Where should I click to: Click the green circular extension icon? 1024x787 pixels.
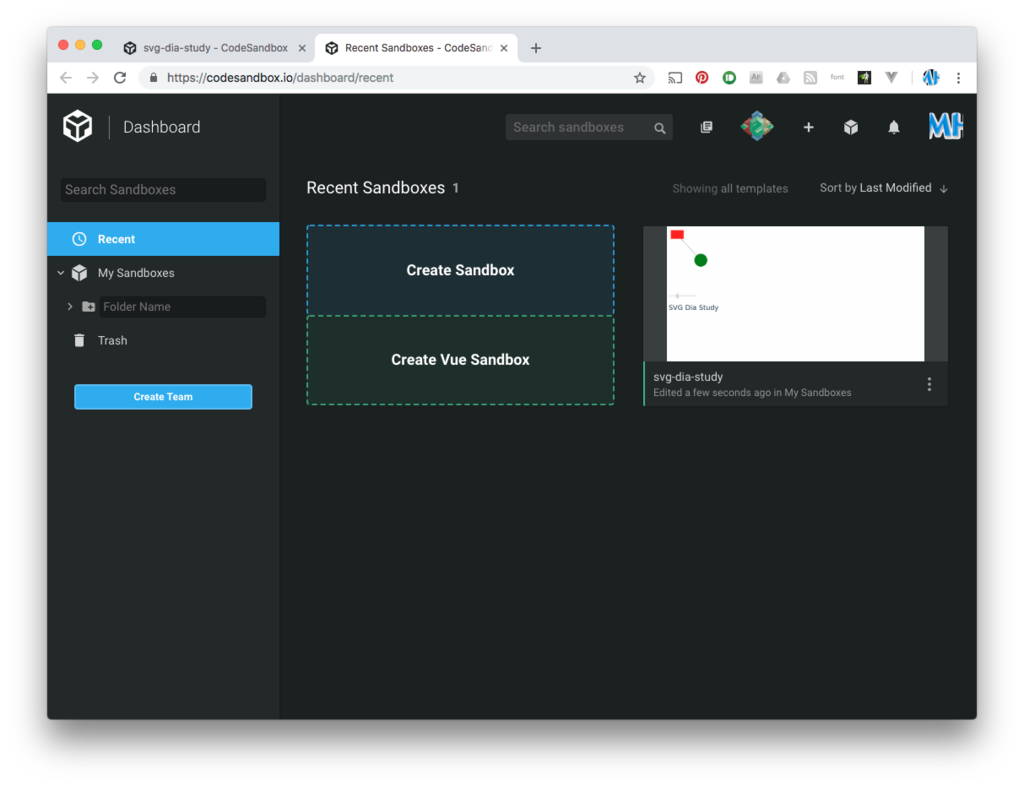click(x=729, y=78)
